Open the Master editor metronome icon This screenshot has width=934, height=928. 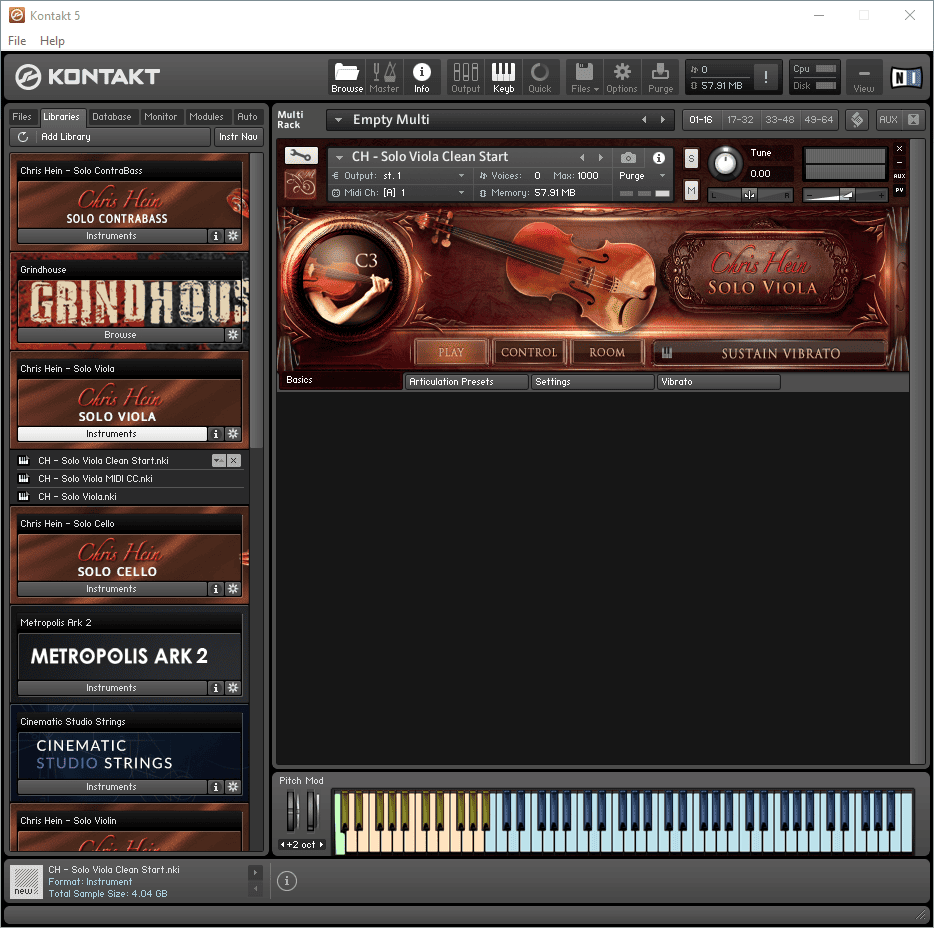tap(384, 77)
